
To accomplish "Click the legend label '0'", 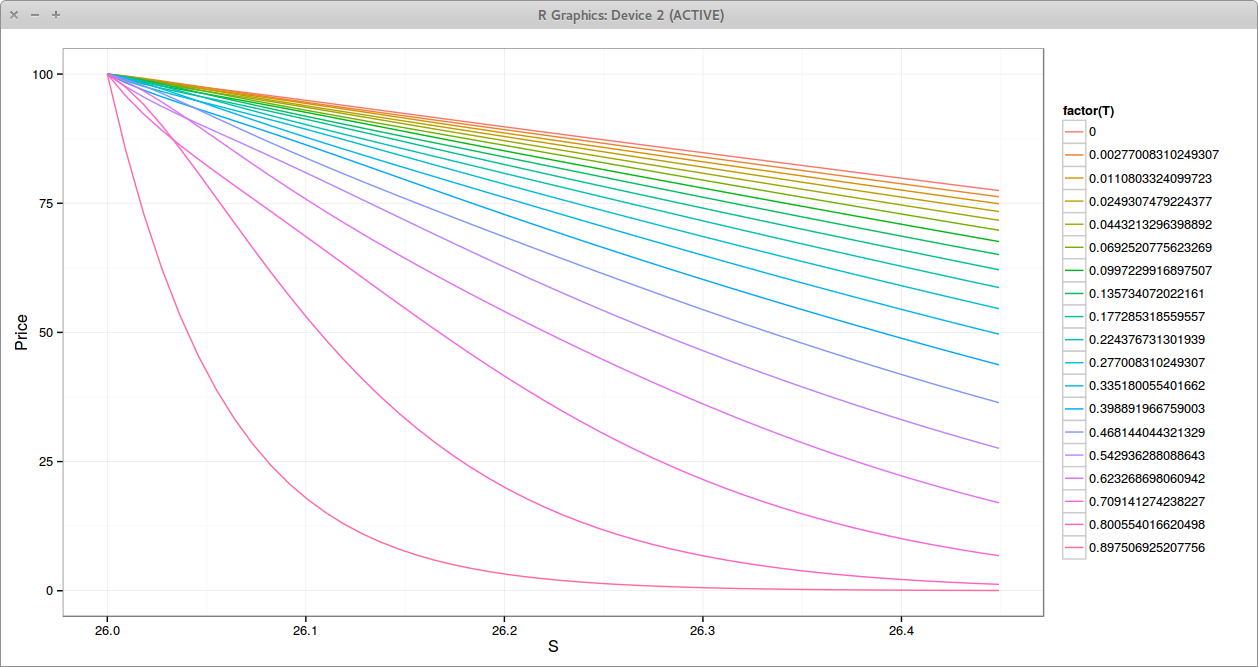I will point(1092,132).
